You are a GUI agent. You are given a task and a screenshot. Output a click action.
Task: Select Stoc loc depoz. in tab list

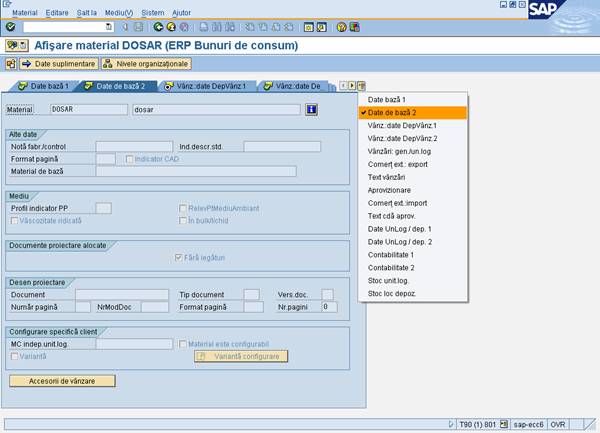tap(412, 294)
